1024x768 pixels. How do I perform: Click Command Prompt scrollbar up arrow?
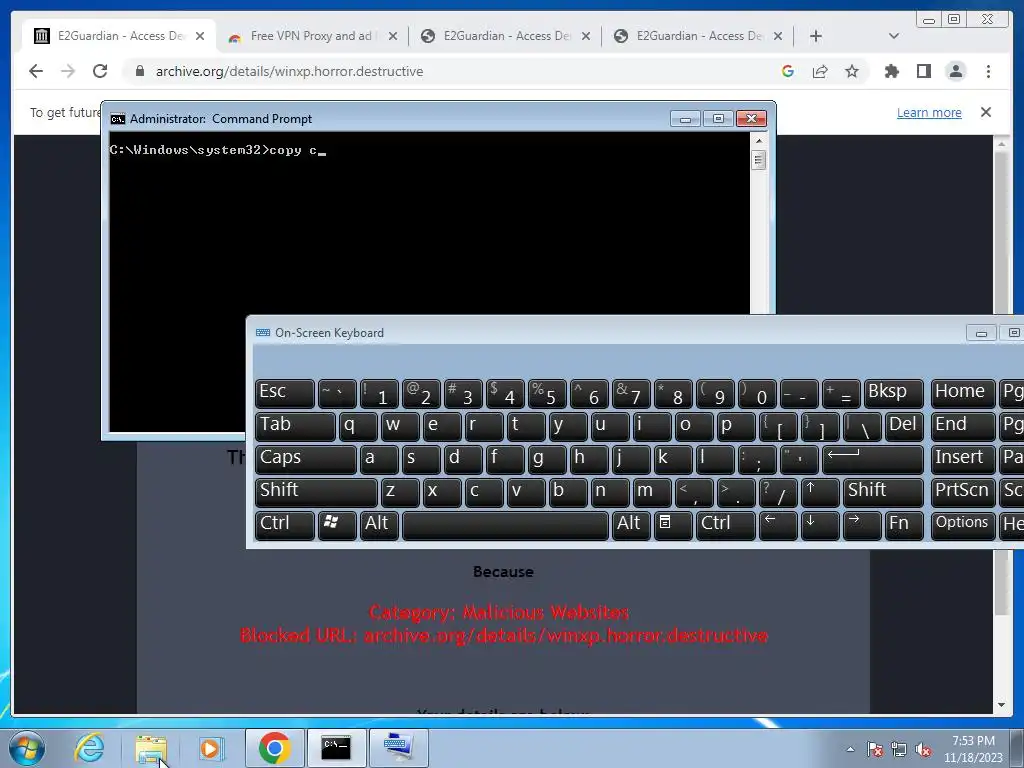(758, 140)
